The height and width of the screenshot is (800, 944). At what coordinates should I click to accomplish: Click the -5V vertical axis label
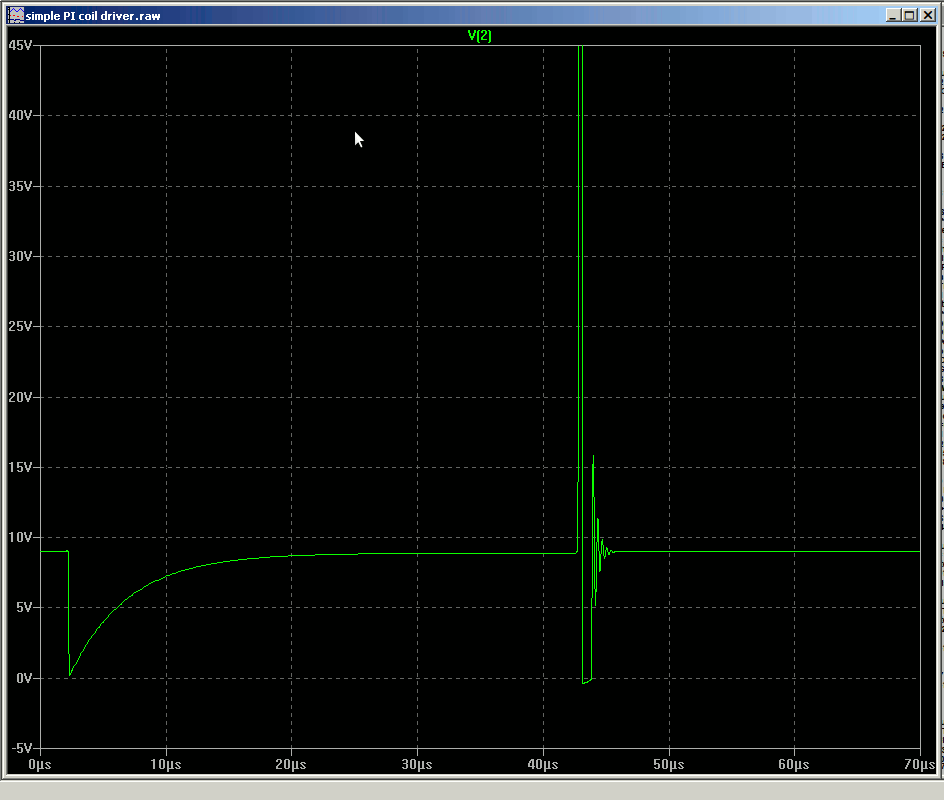(x=22, y=748)
